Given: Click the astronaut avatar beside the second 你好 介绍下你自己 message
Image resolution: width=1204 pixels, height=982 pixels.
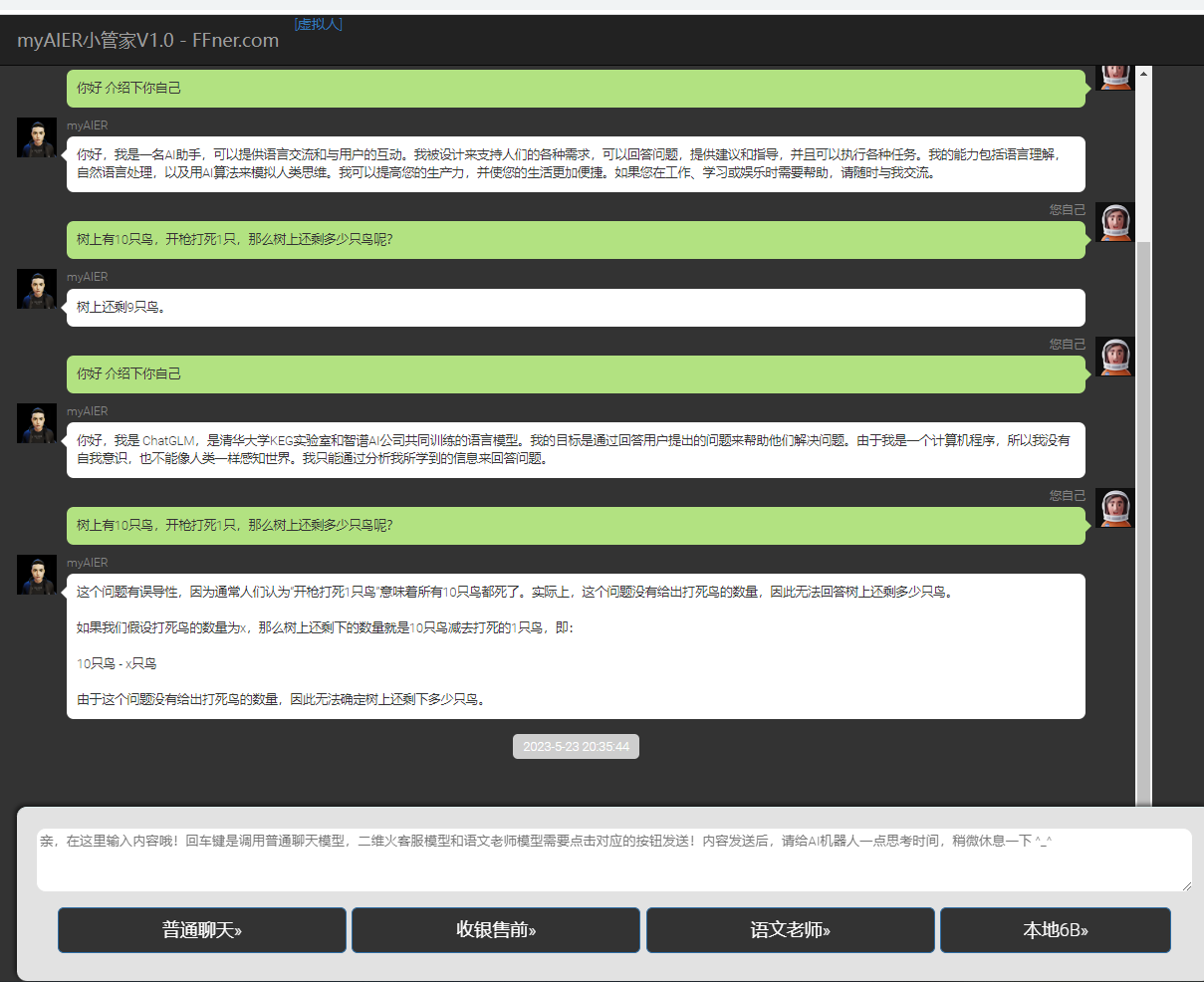Looking at the screenshot, I should pos(1114,357).
